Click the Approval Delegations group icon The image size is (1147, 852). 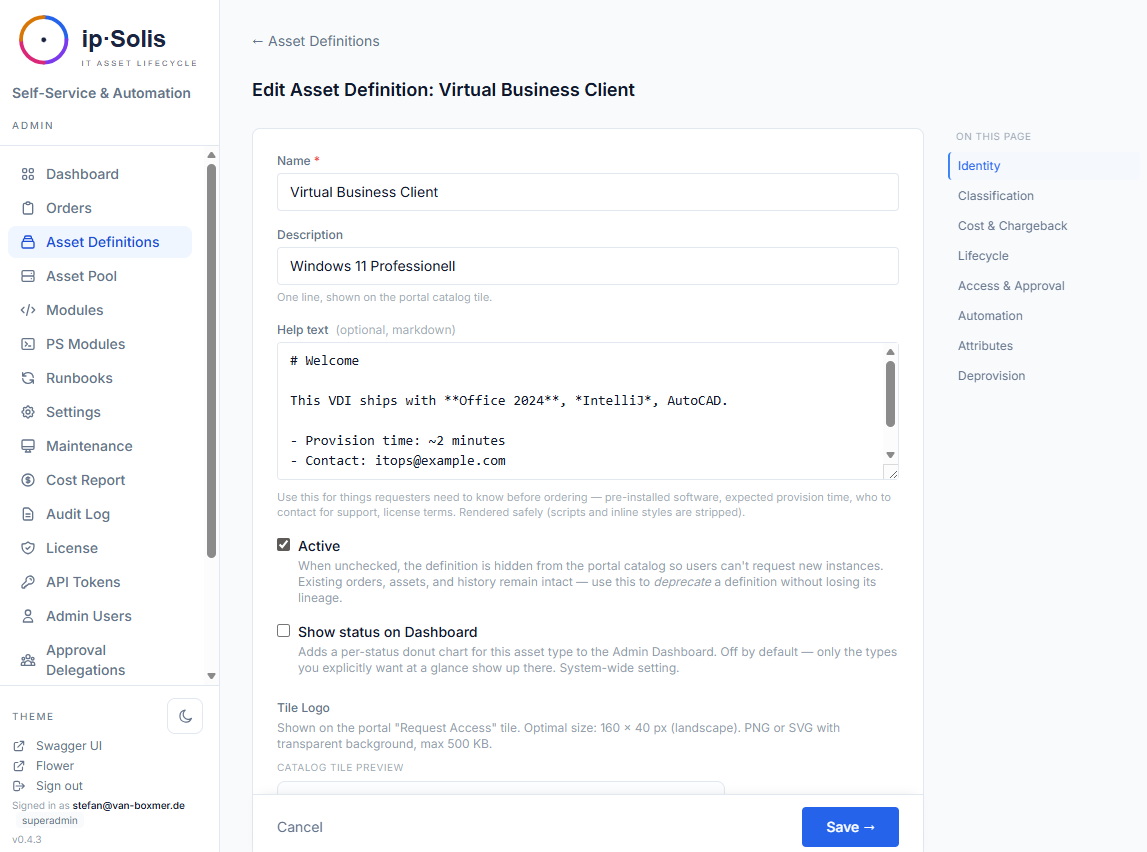click(28, 660)
